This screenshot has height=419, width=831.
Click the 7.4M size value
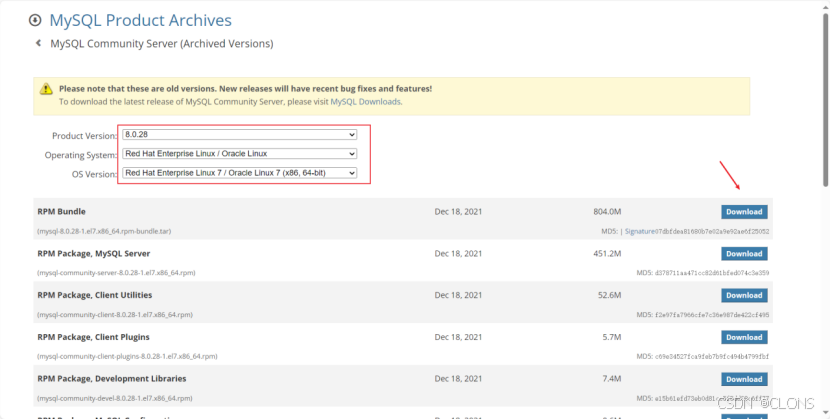click(612, 379)
